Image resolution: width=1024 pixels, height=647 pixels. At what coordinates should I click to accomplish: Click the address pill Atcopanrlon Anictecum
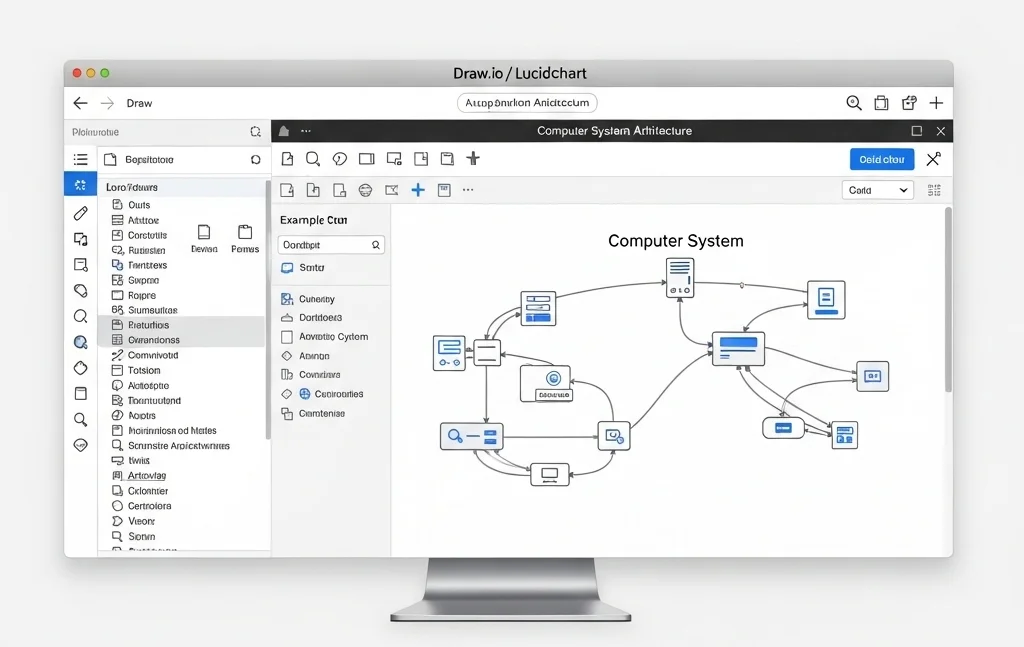point(527,103)
